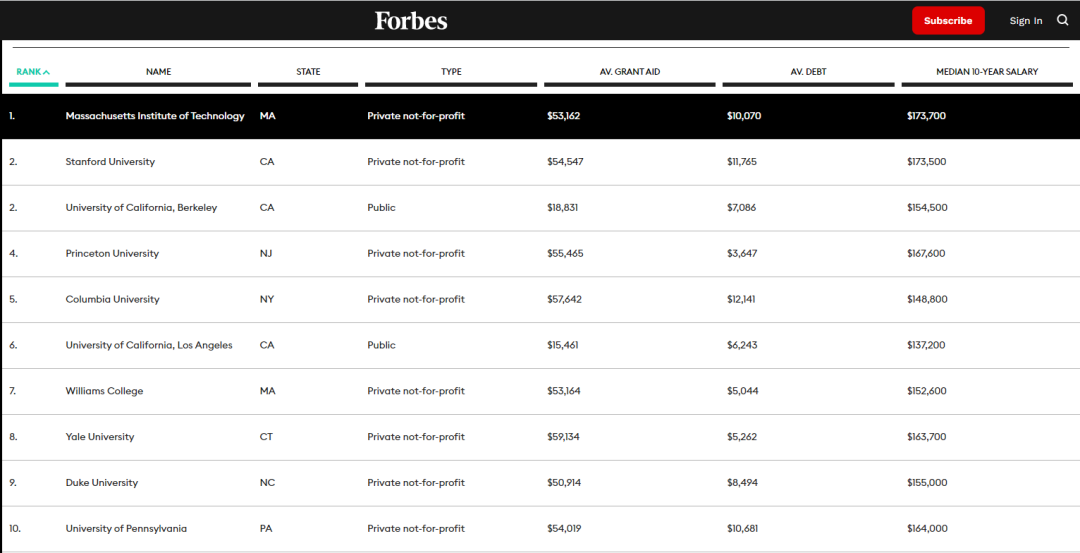Viewport: 1080px width, 553px height.
Task: Sort table by STATE column
Action: pos(308,72)
